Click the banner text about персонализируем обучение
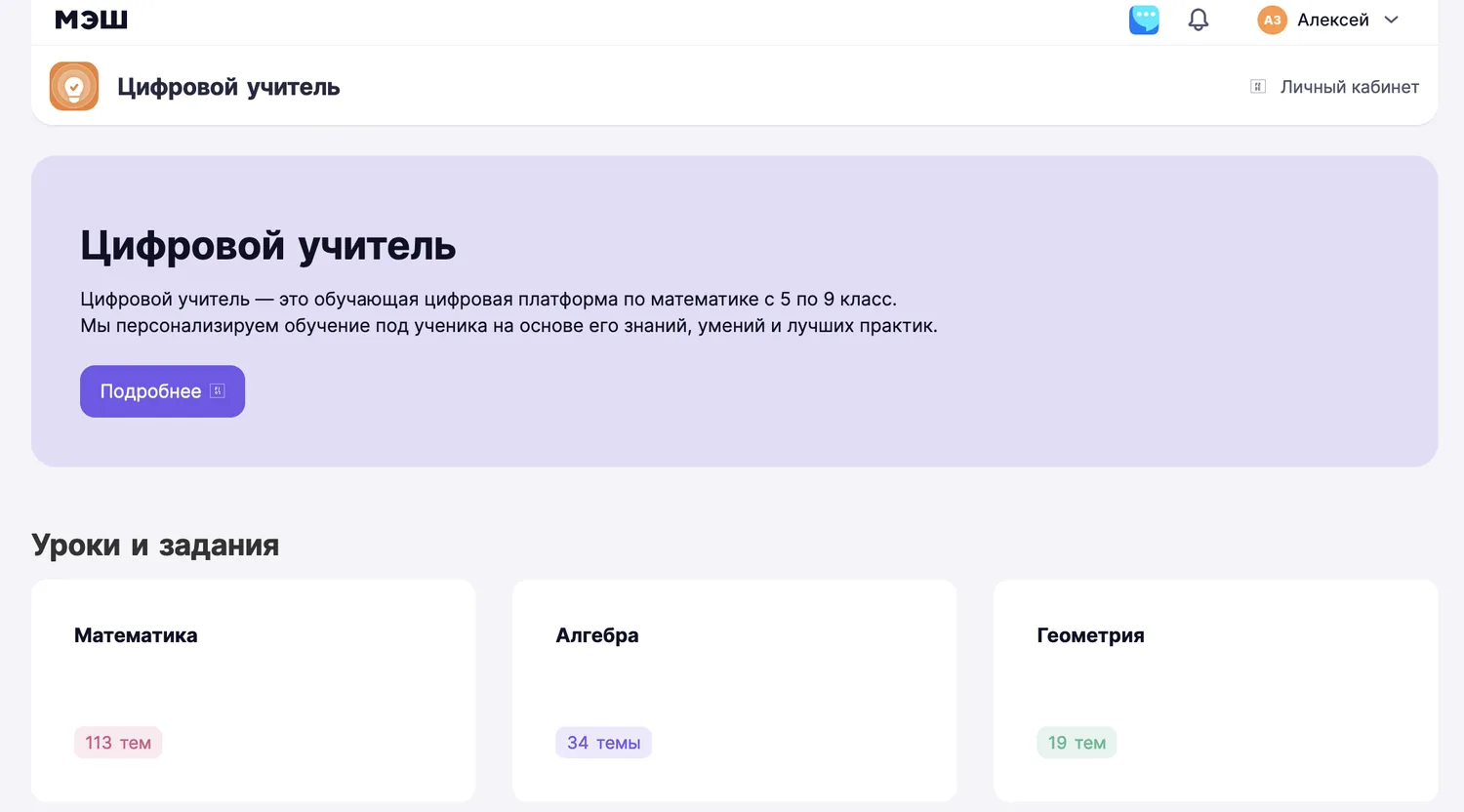 pyautogui.click(x=508, y=326)
